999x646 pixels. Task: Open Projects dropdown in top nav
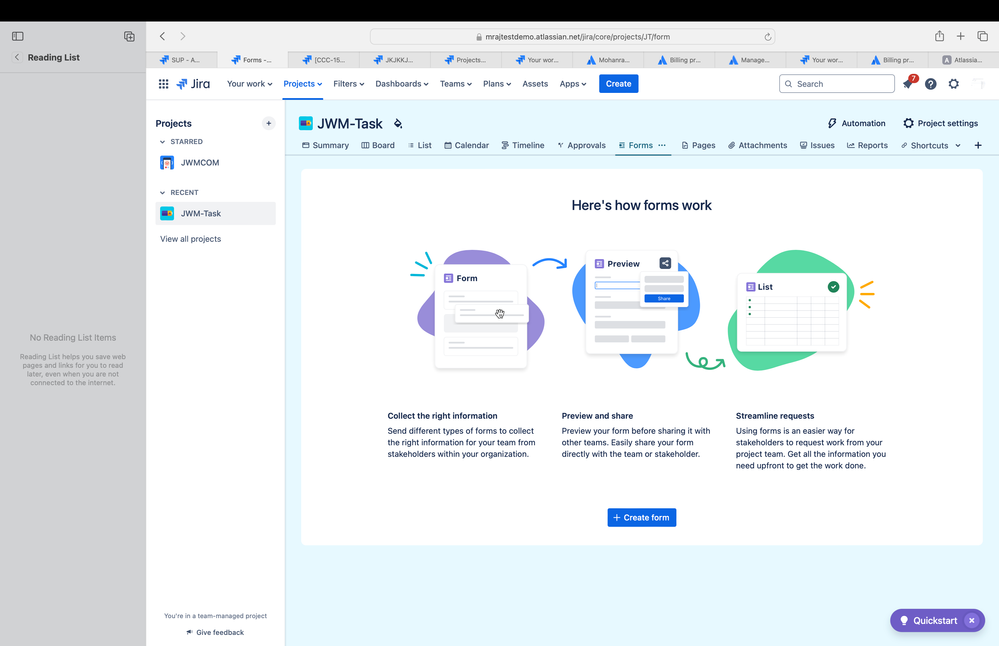tap(303, 83)
